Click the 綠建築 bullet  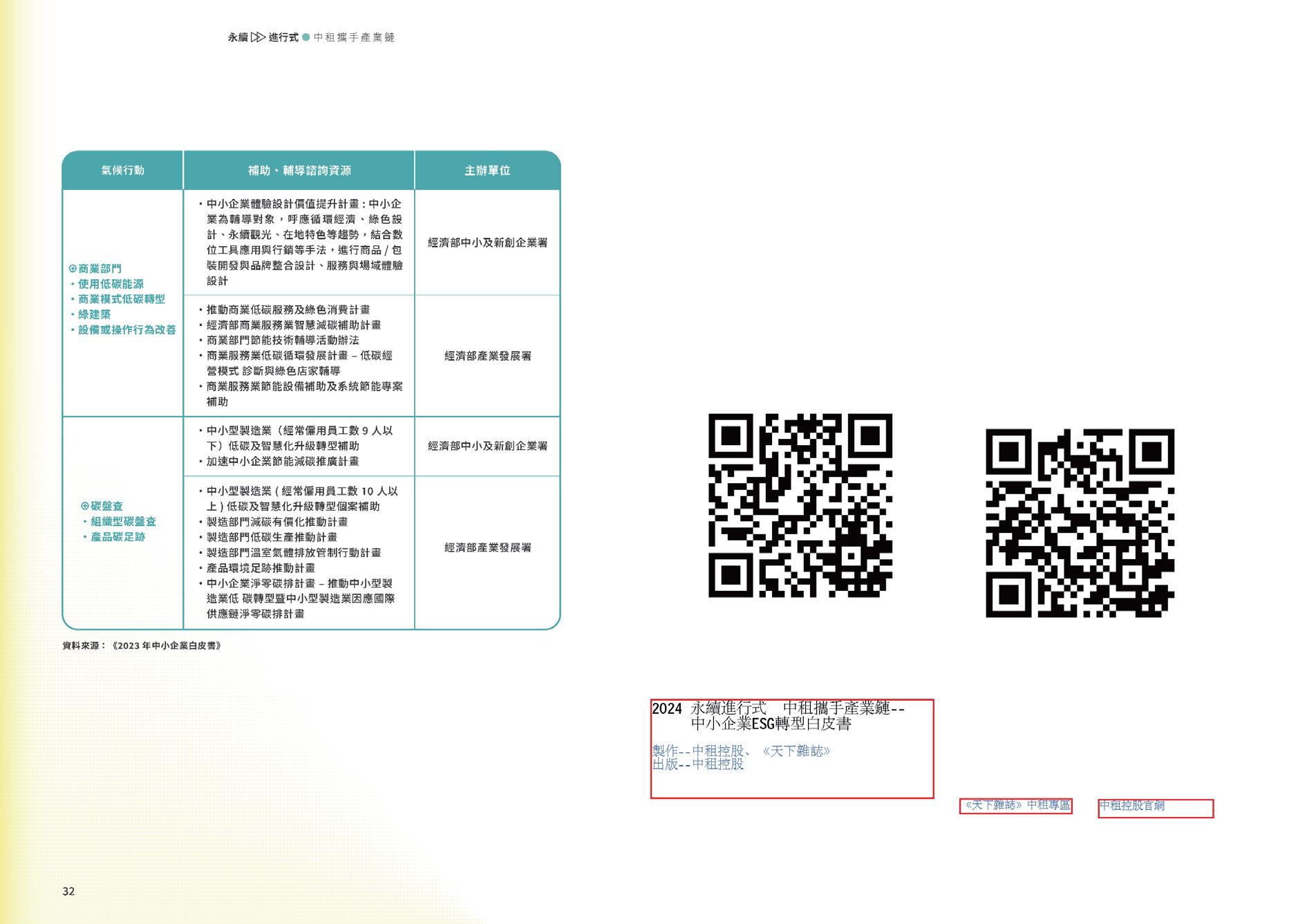coord(91,314)
